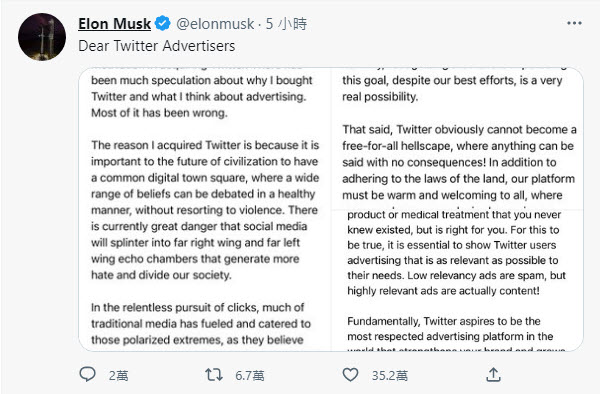Click the 6.7萬 retweet count

(249, 376)
